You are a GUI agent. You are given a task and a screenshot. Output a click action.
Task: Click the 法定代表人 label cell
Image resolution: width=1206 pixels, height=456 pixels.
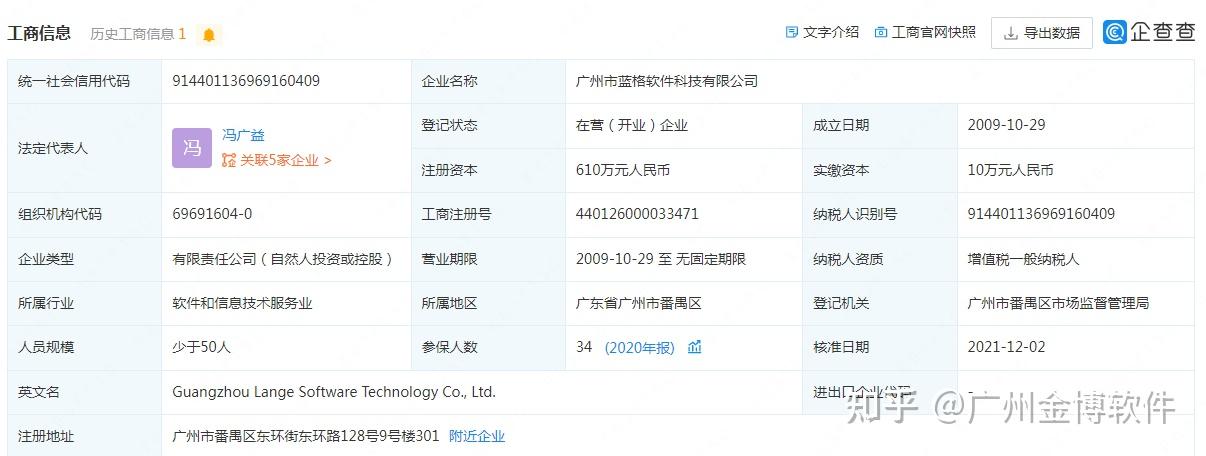point(84,148)
